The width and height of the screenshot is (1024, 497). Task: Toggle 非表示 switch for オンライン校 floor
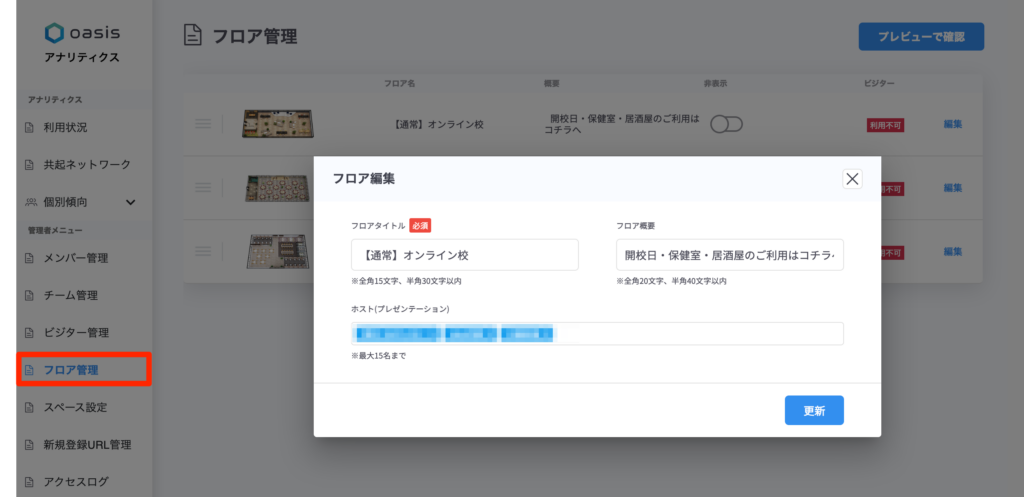click(727, 124)
